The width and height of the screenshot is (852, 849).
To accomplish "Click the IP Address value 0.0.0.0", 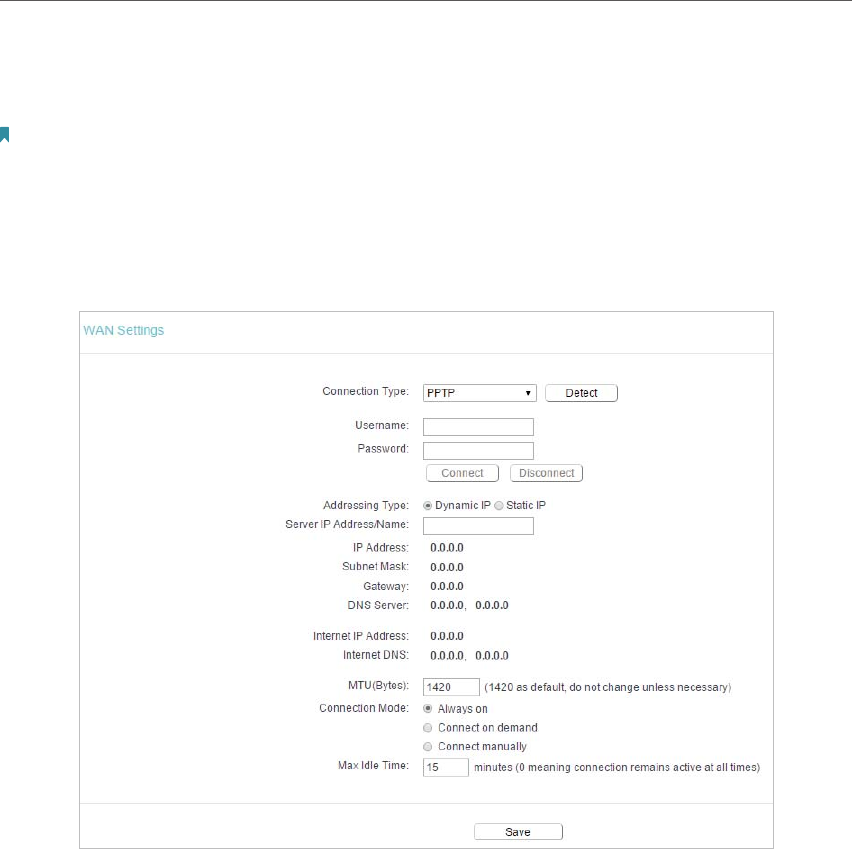I will pos(447,548).
